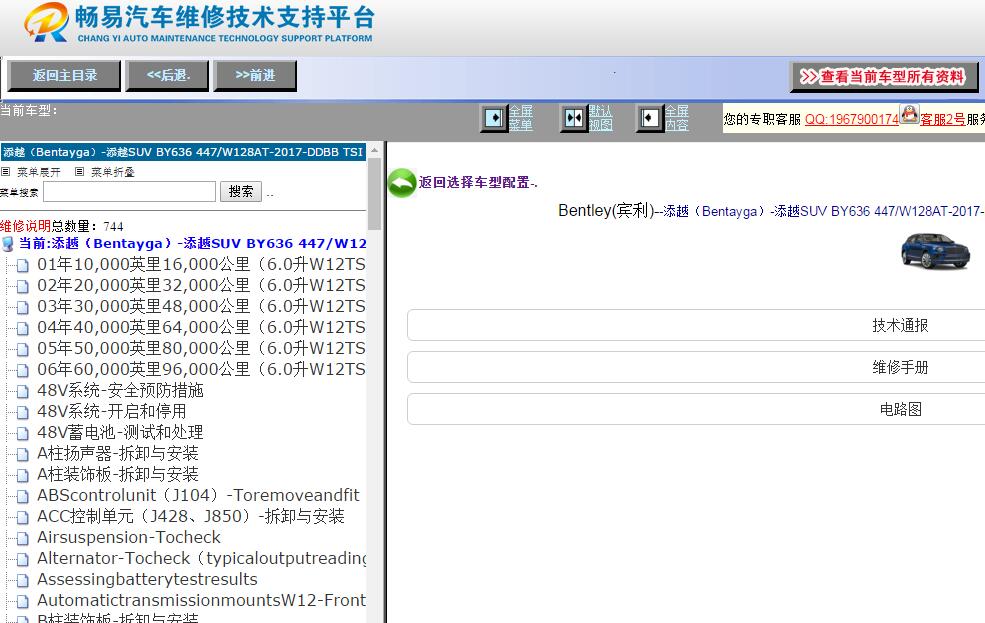Click the blue Bentayga car thumbnail
The width and height of the screenshot is (985, 623).
[x=935, y=251]
